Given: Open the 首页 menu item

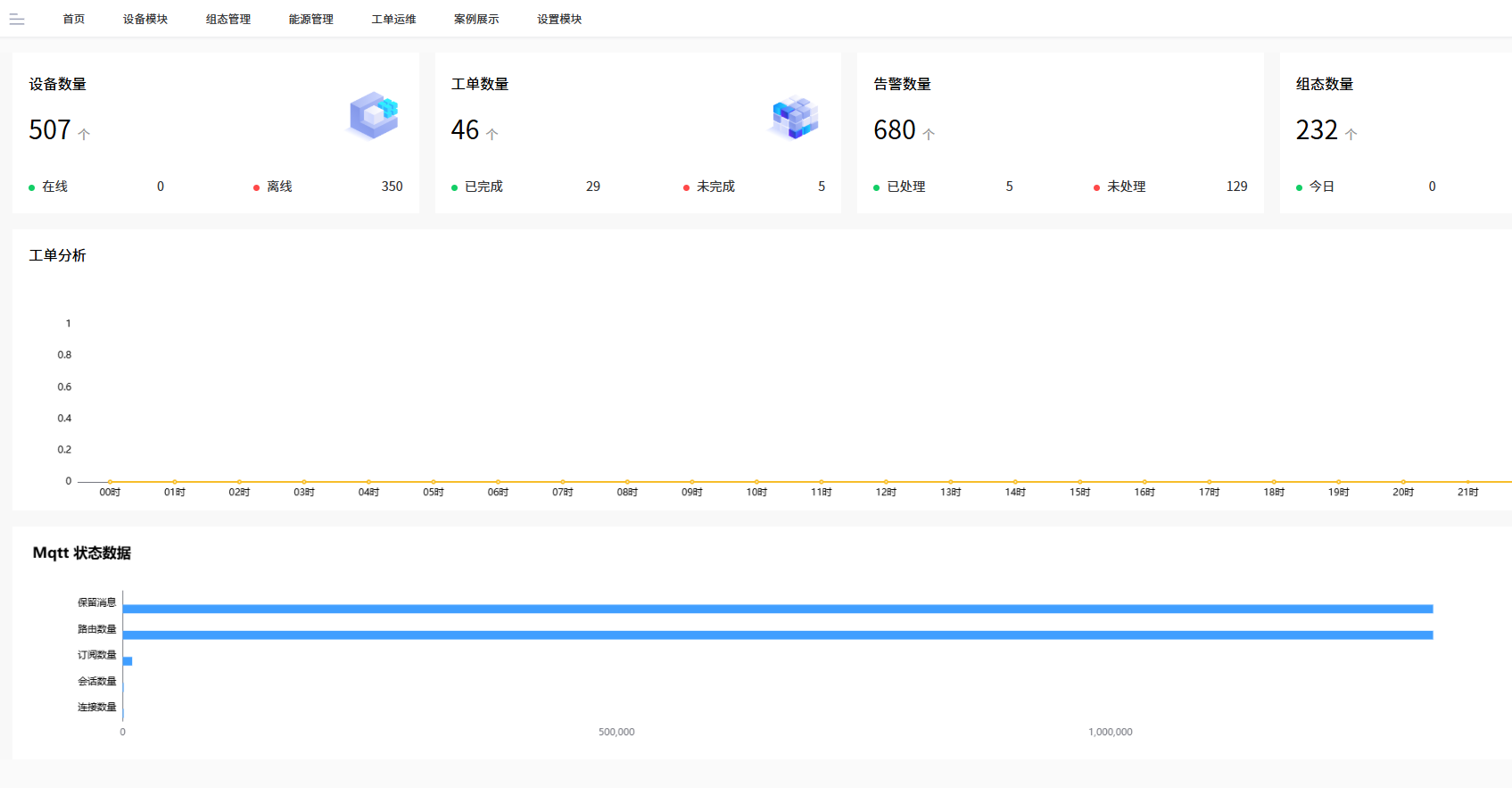Looking at the screenshot, I should click(74, 20).
